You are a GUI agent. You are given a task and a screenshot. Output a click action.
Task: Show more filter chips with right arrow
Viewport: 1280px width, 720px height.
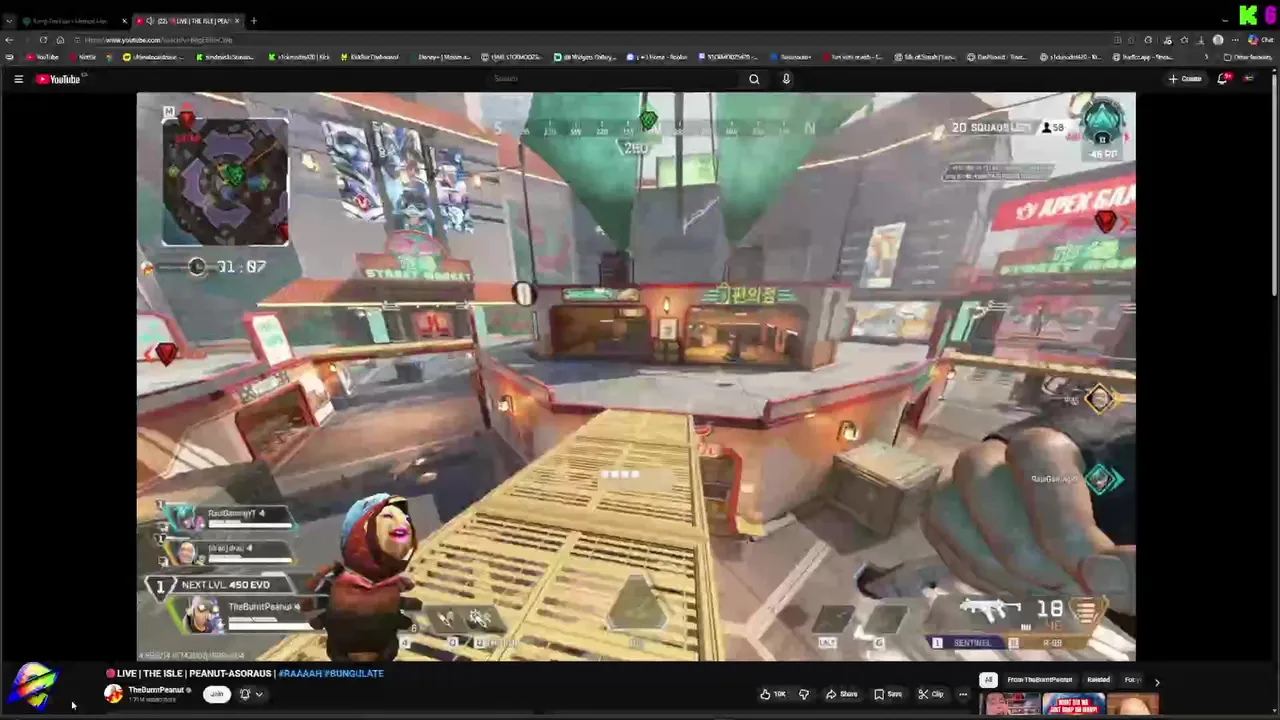(x=1157, y=682)
